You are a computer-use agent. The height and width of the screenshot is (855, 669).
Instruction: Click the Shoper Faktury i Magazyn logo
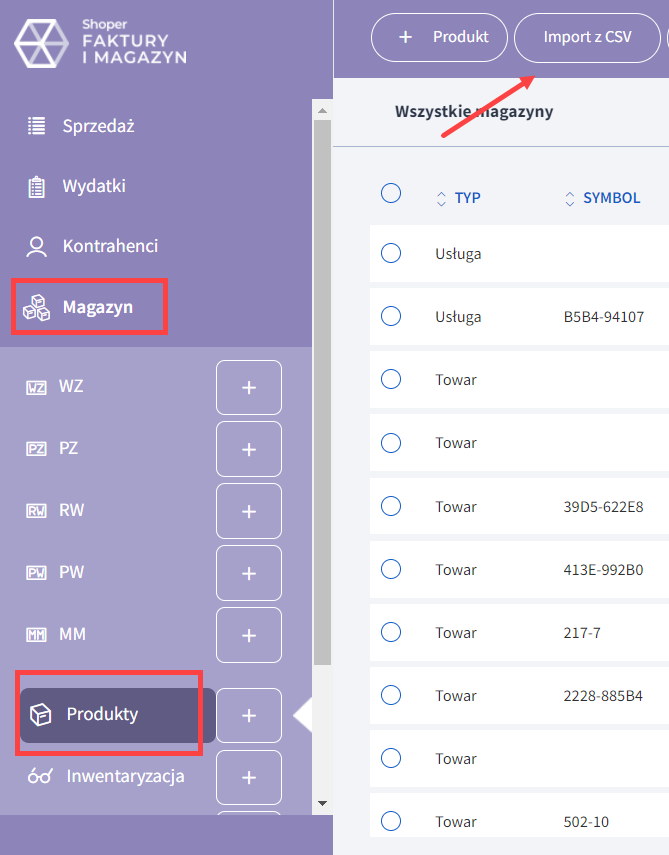(x=100, y=44)
